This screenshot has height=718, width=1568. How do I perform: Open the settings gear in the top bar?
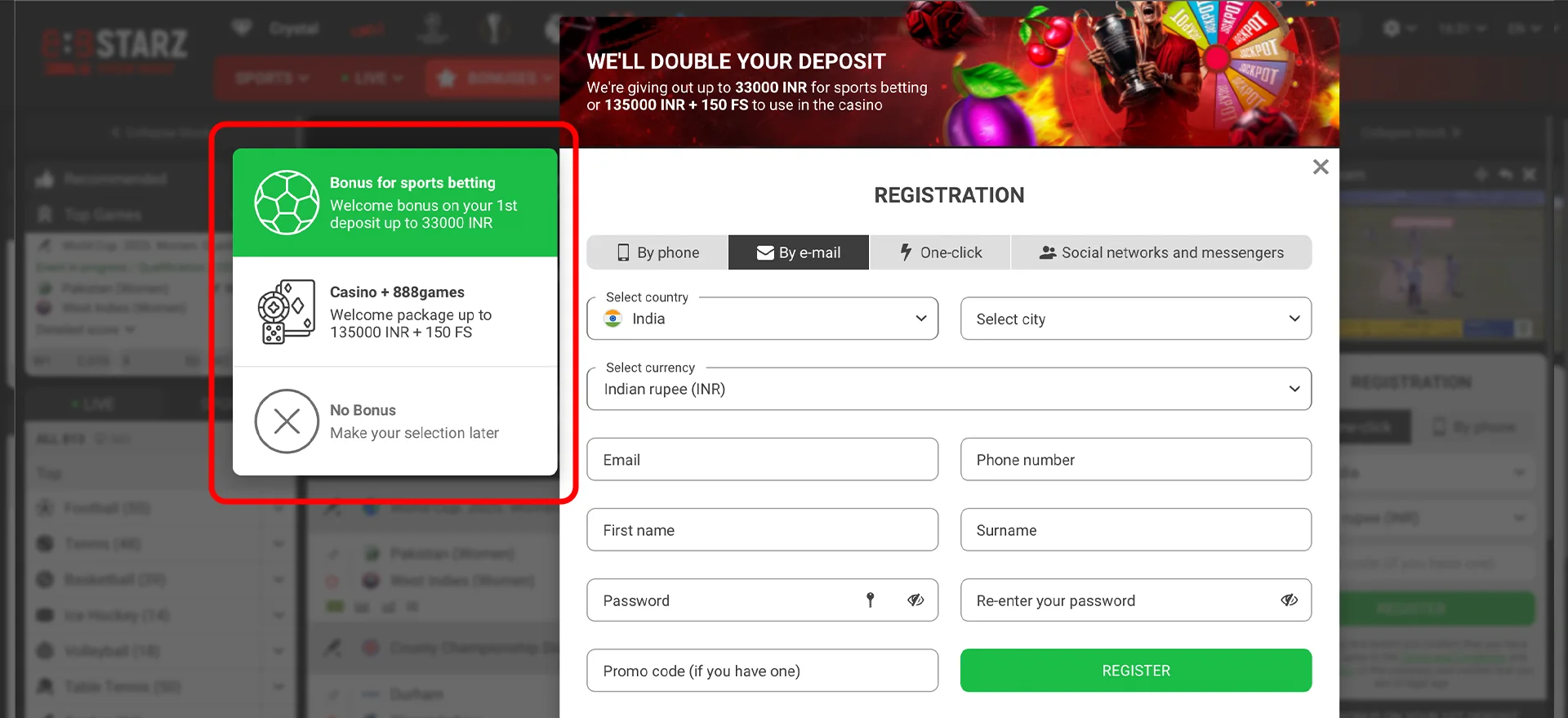[x=1392, y=28]
